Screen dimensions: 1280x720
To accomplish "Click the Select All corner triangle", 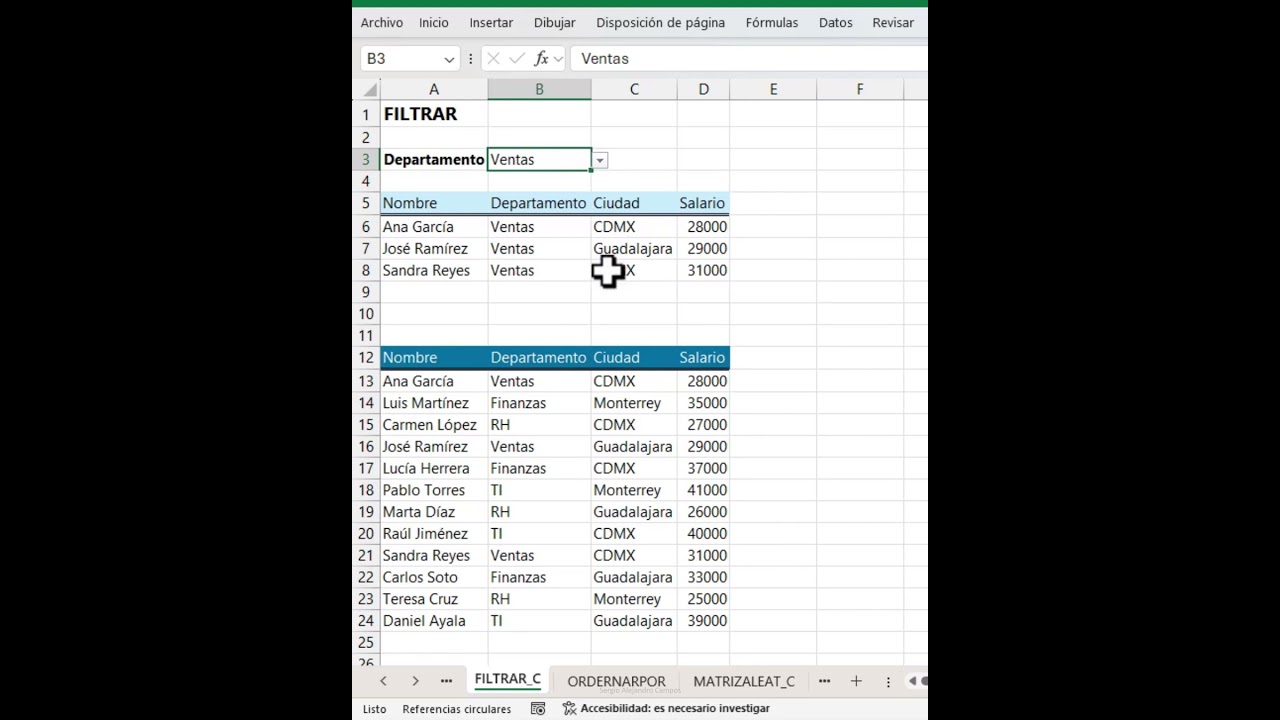I will [x=371, y=90].
